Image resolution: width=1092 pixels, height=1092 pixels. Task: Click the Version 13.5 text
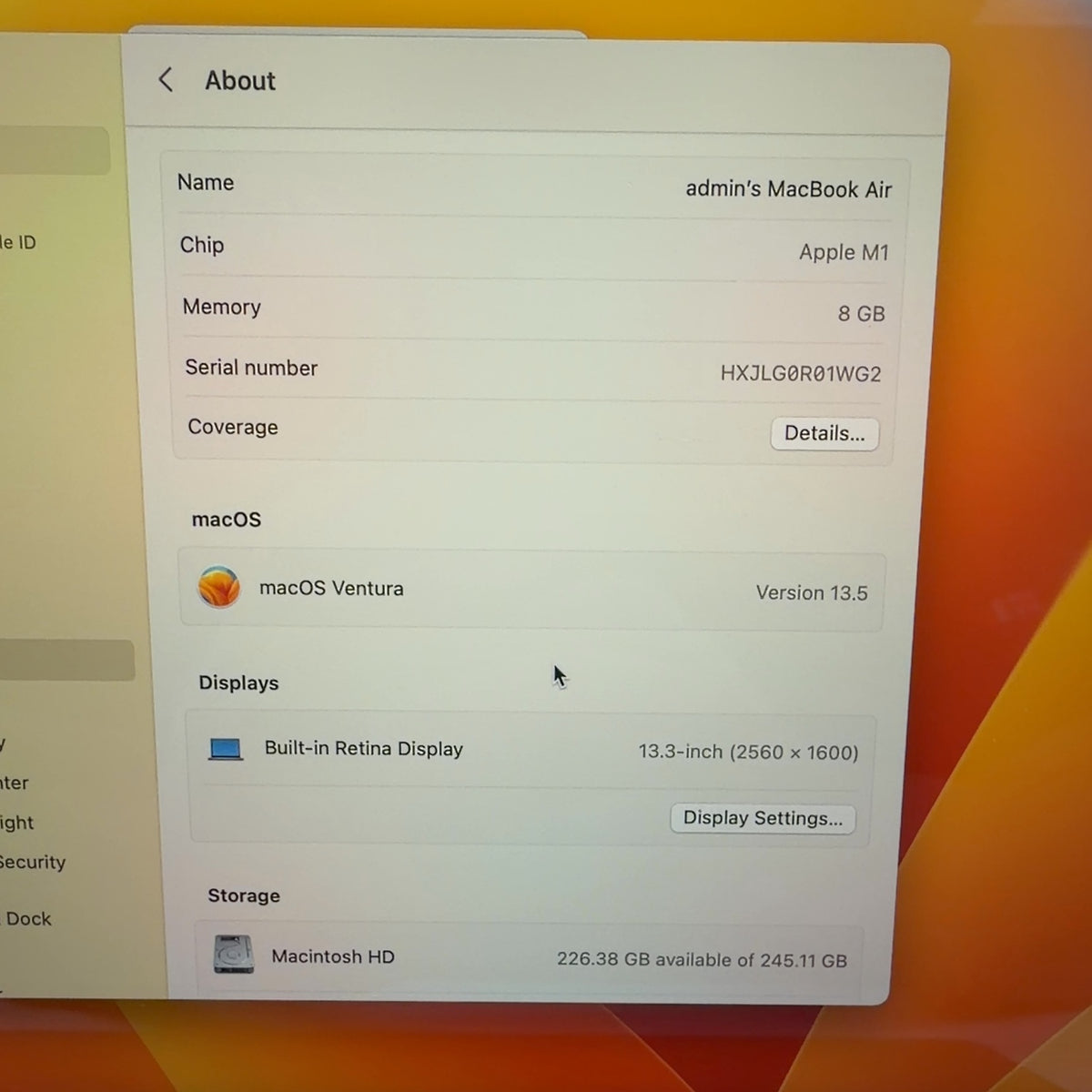812,592
